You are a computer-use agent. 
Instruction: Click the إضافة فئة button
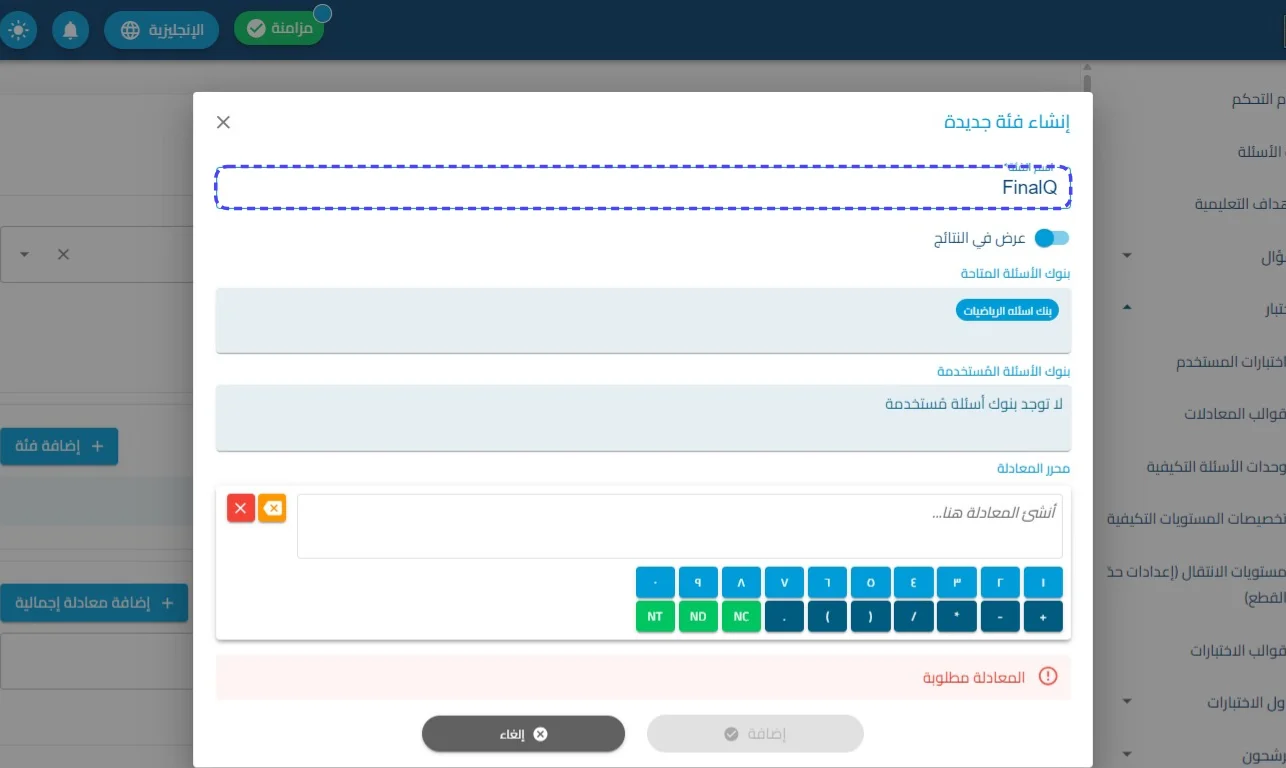pyautogui.click(x=59, y=446)
